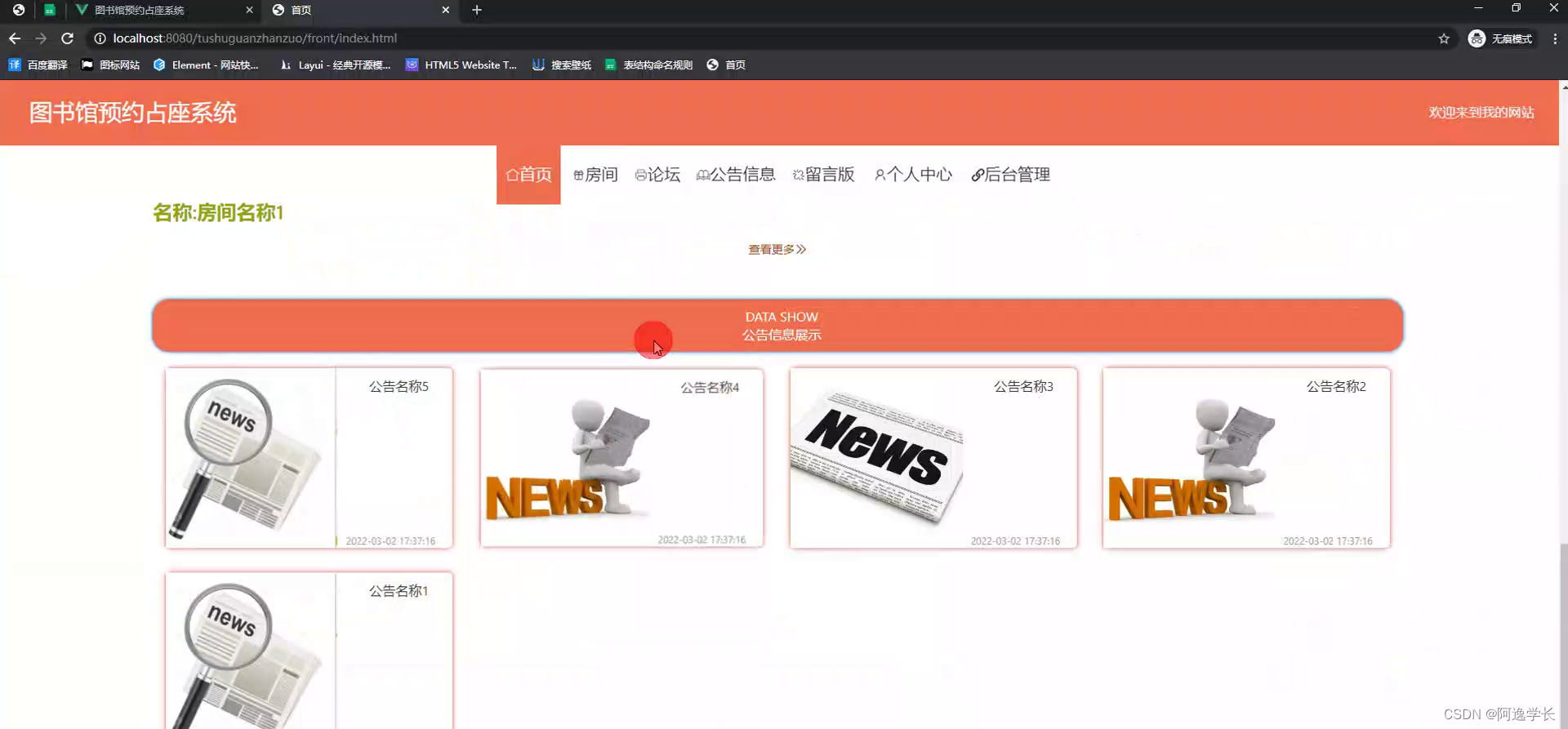Open the 论坛 navigation menu item
The width and height of the screenshot is (1568, 729).
[657, 175]
